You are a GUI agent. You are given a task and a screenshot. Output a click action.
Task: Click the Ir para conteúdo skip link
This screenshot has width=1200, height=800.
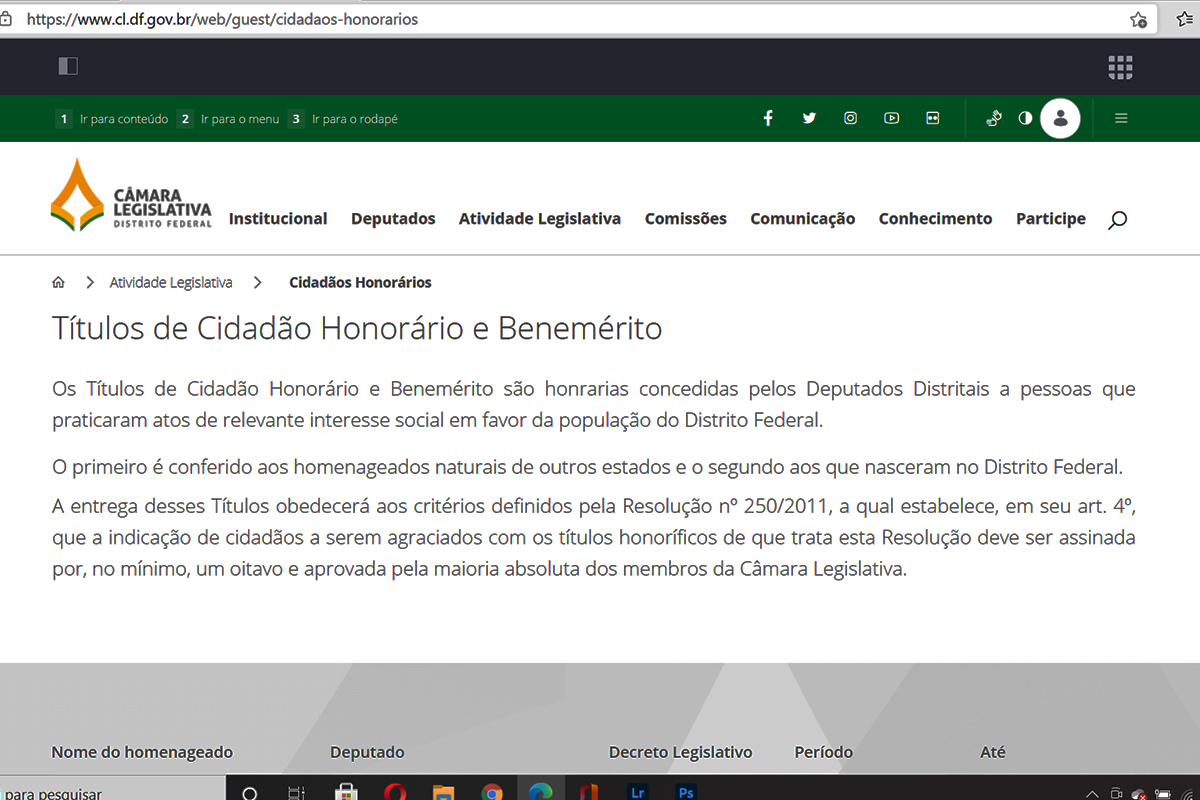point(123,119)
